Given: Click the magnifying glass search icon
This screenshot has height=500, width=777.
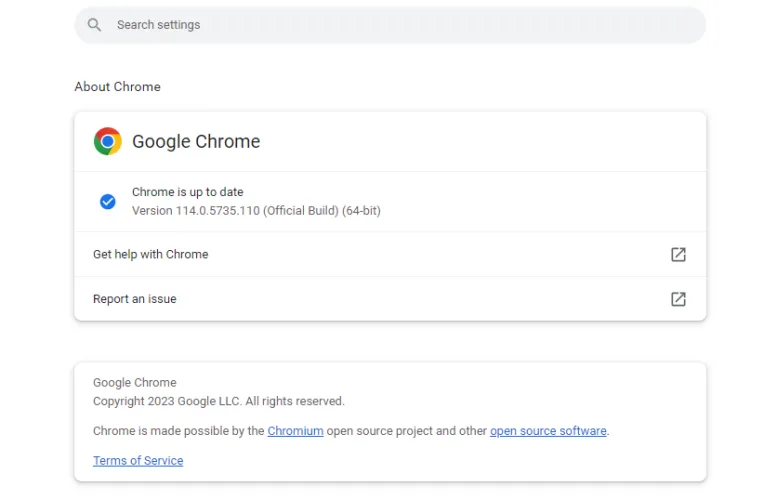Looking at the screenshot, I should tap(94, 25).
